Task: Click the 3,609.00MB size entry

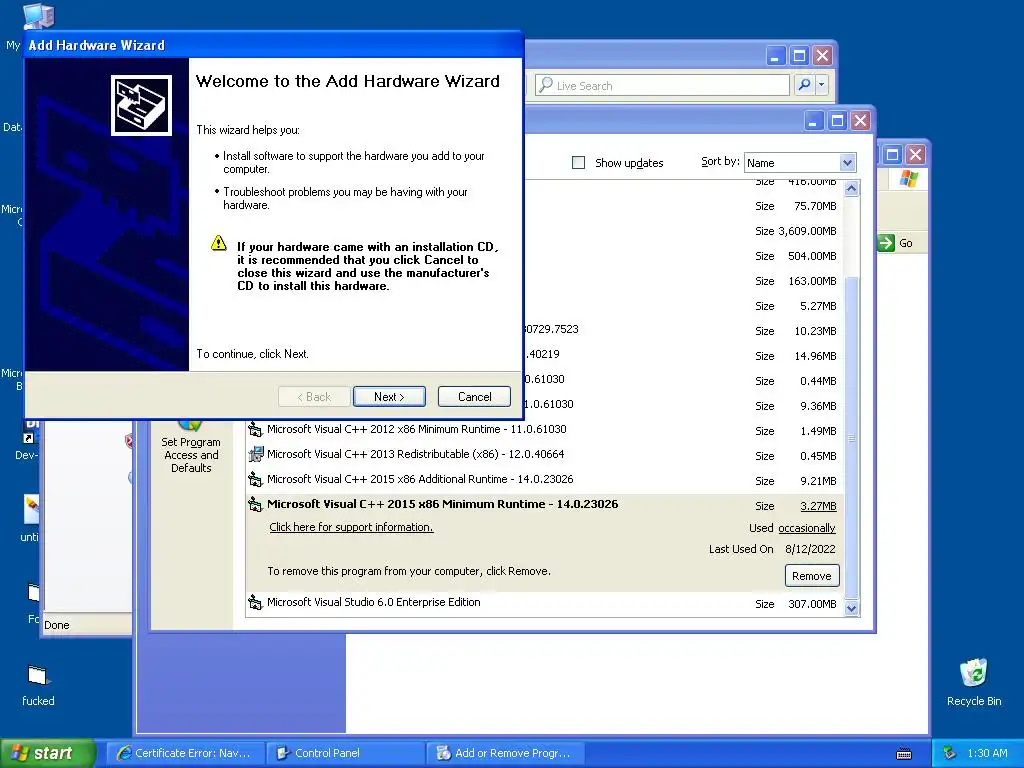Action: pyautogui.click(x=807, y=231)
